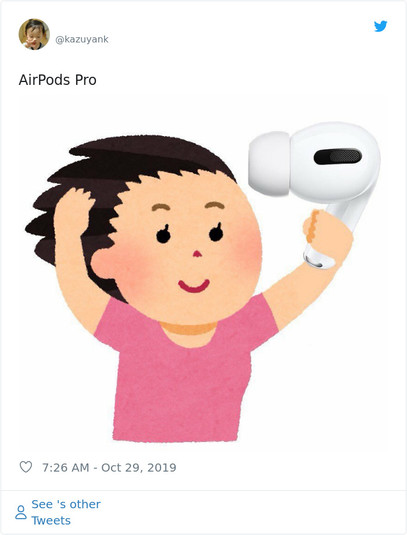
Task: Click the word Tweets in bottom link
Action: 51,521
